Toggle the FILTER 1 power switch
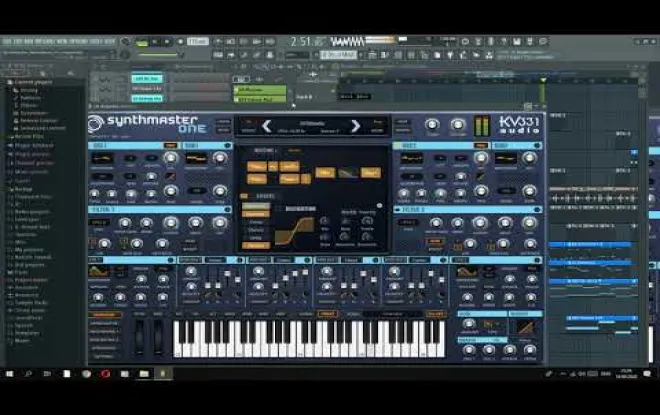660x415 pixels. [x=228, y=209]
